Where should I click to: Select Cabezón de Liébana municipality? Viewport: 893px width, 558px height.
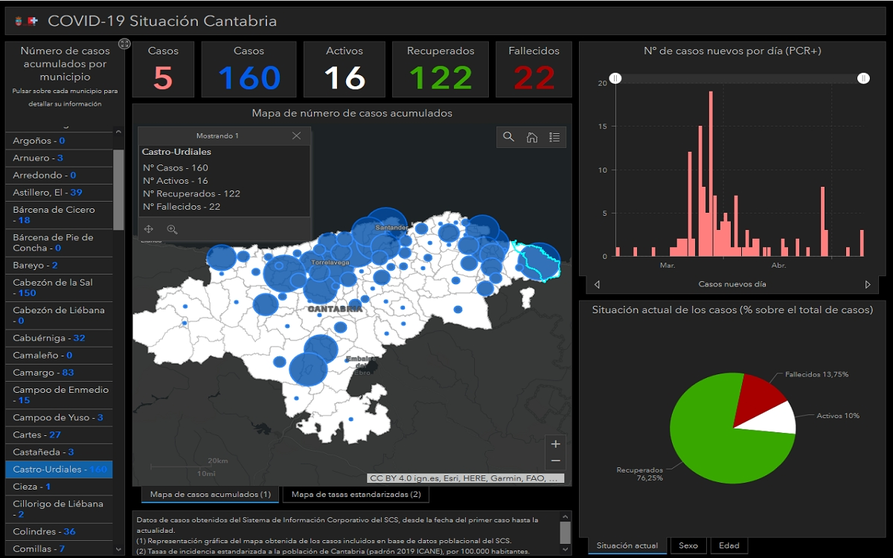[x=59, y=315]
